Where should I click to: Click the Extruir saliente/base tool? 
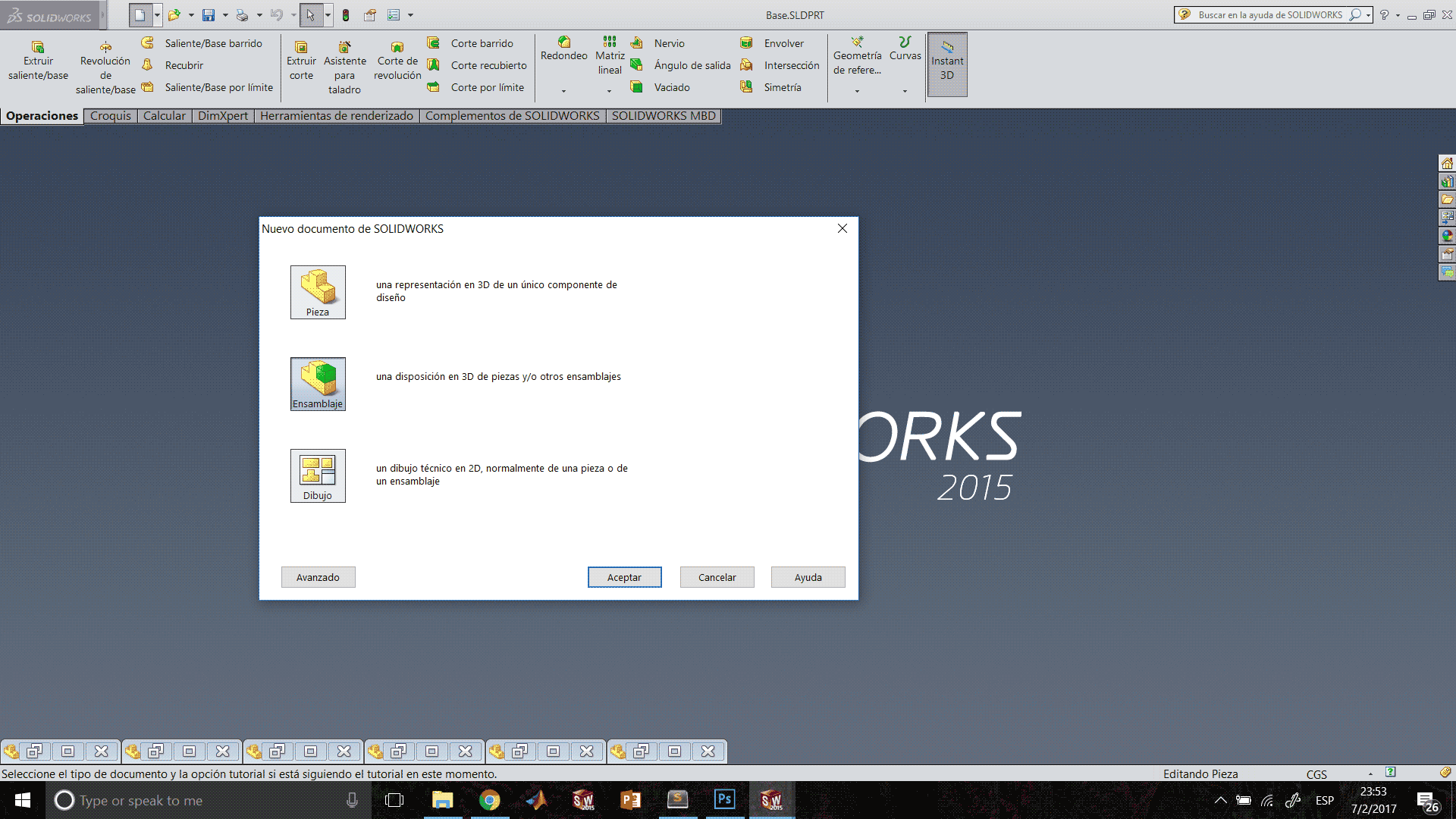coord(38,61)
